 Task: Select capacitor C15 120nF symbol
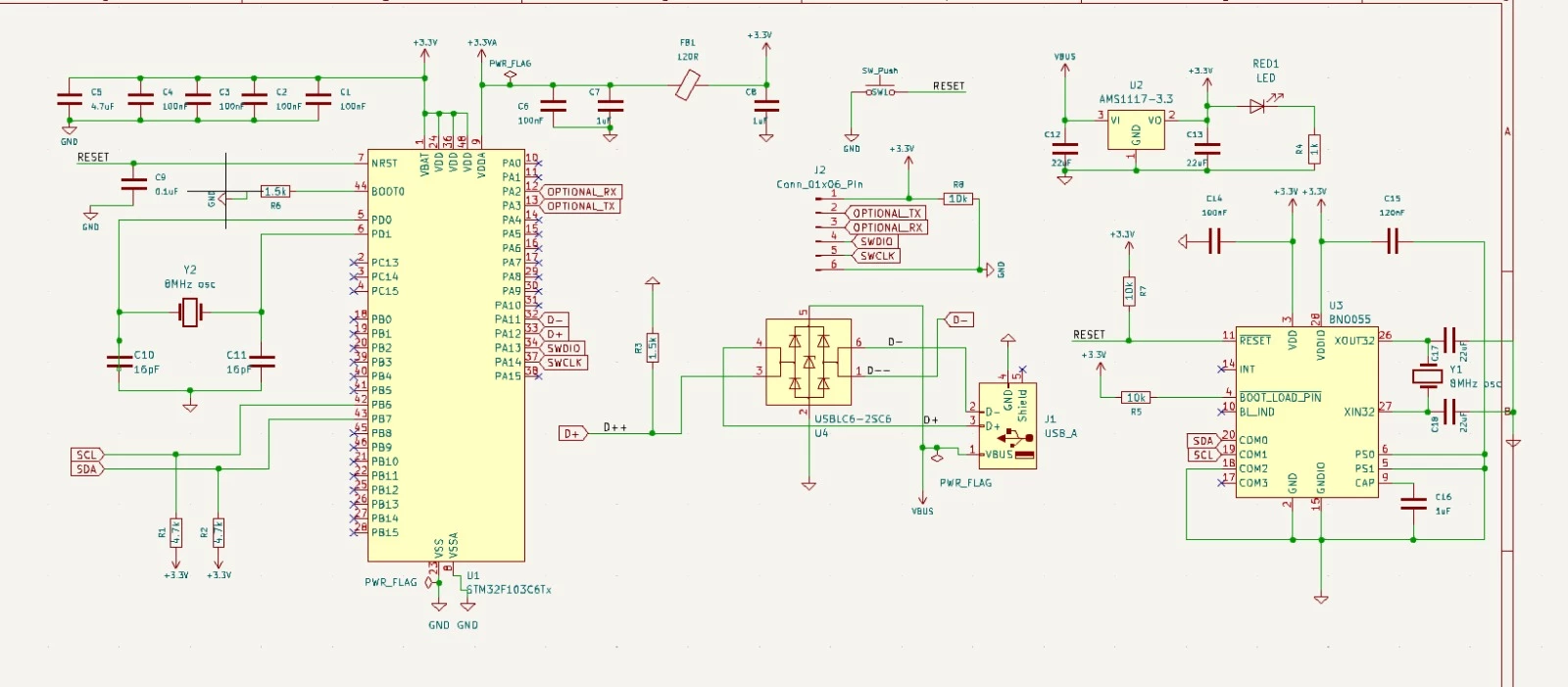[x=1393, y=241]
